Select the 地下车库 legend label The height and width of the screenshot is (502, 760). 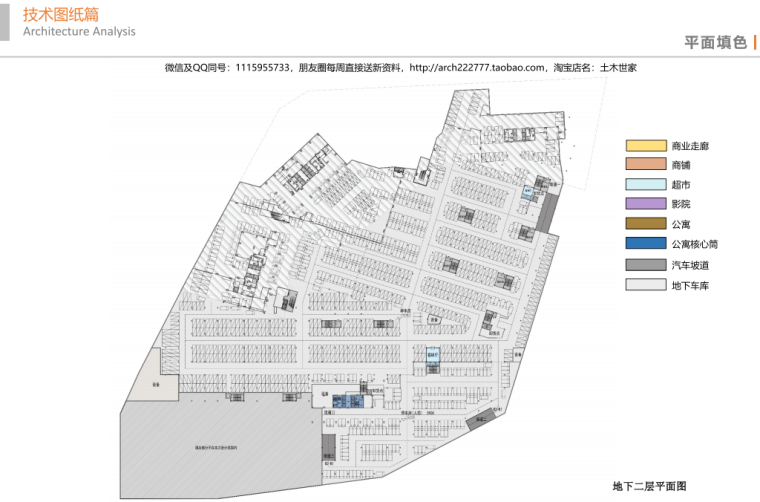point(690,286)
